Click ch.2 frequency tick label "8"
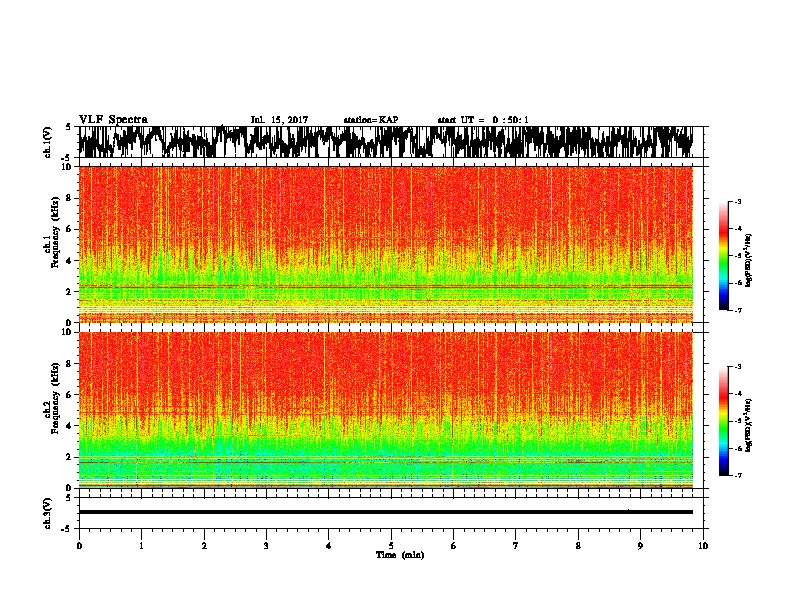The height and width of the screenshot is (612, 792). point(69,364)
